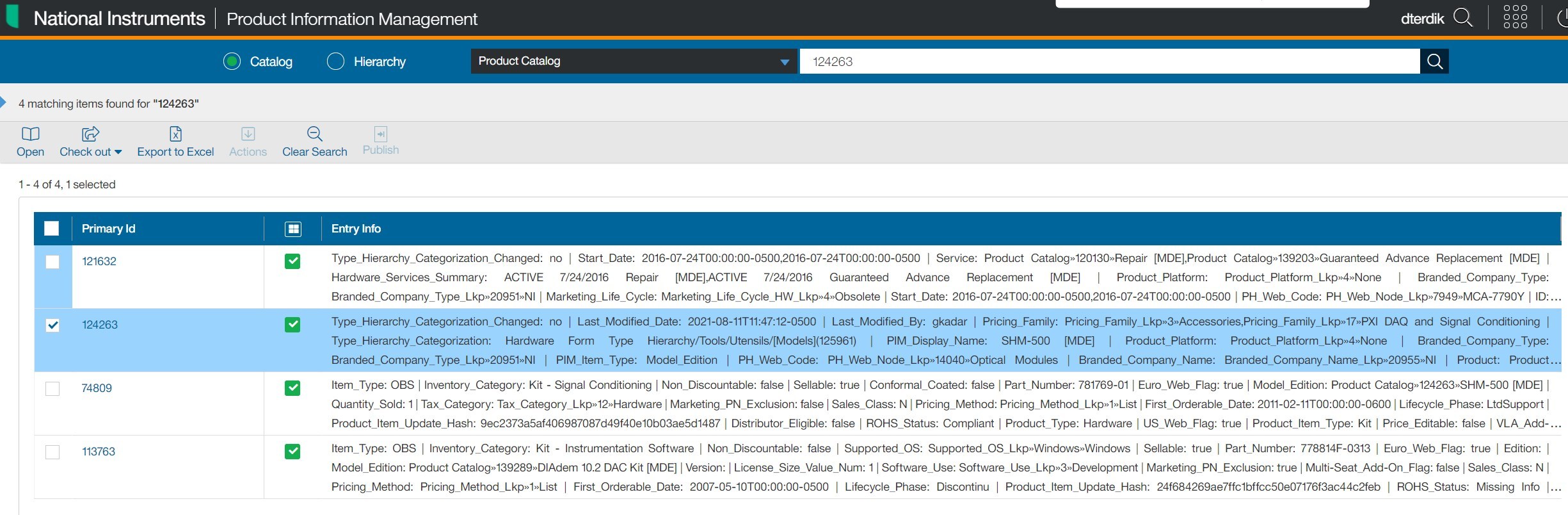Uncheck the checkbox for item 124263
This screenshot has width=1568, height=515.
coord(52,325)
